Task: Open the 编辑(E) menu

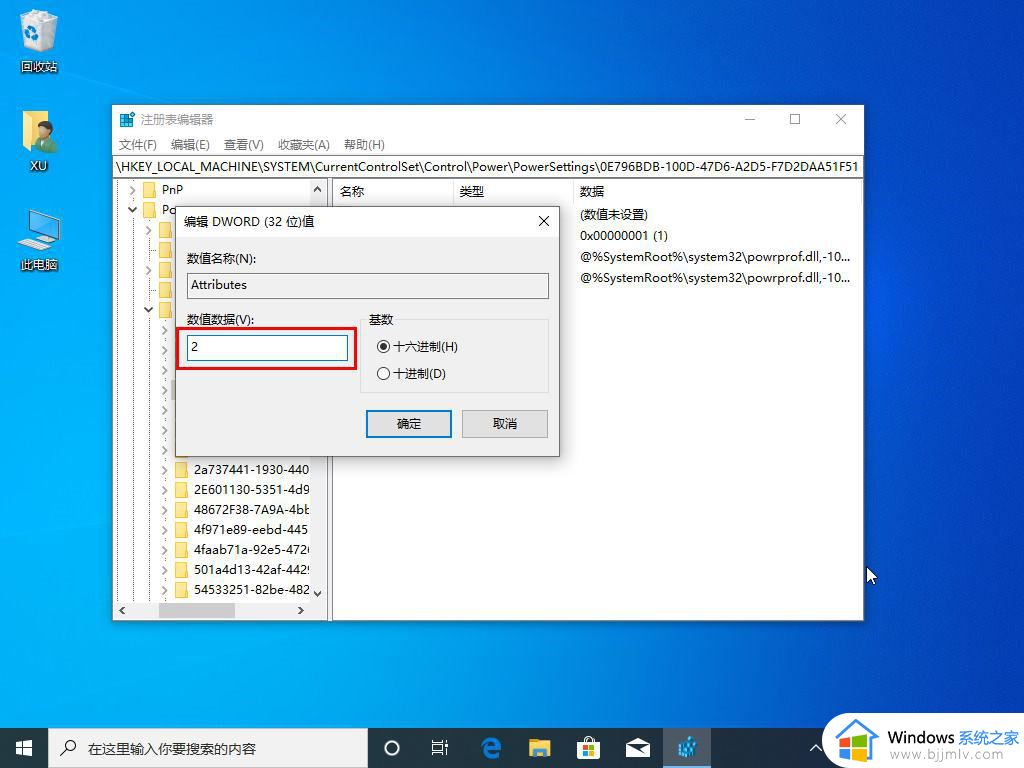Action: click(190, 144)
